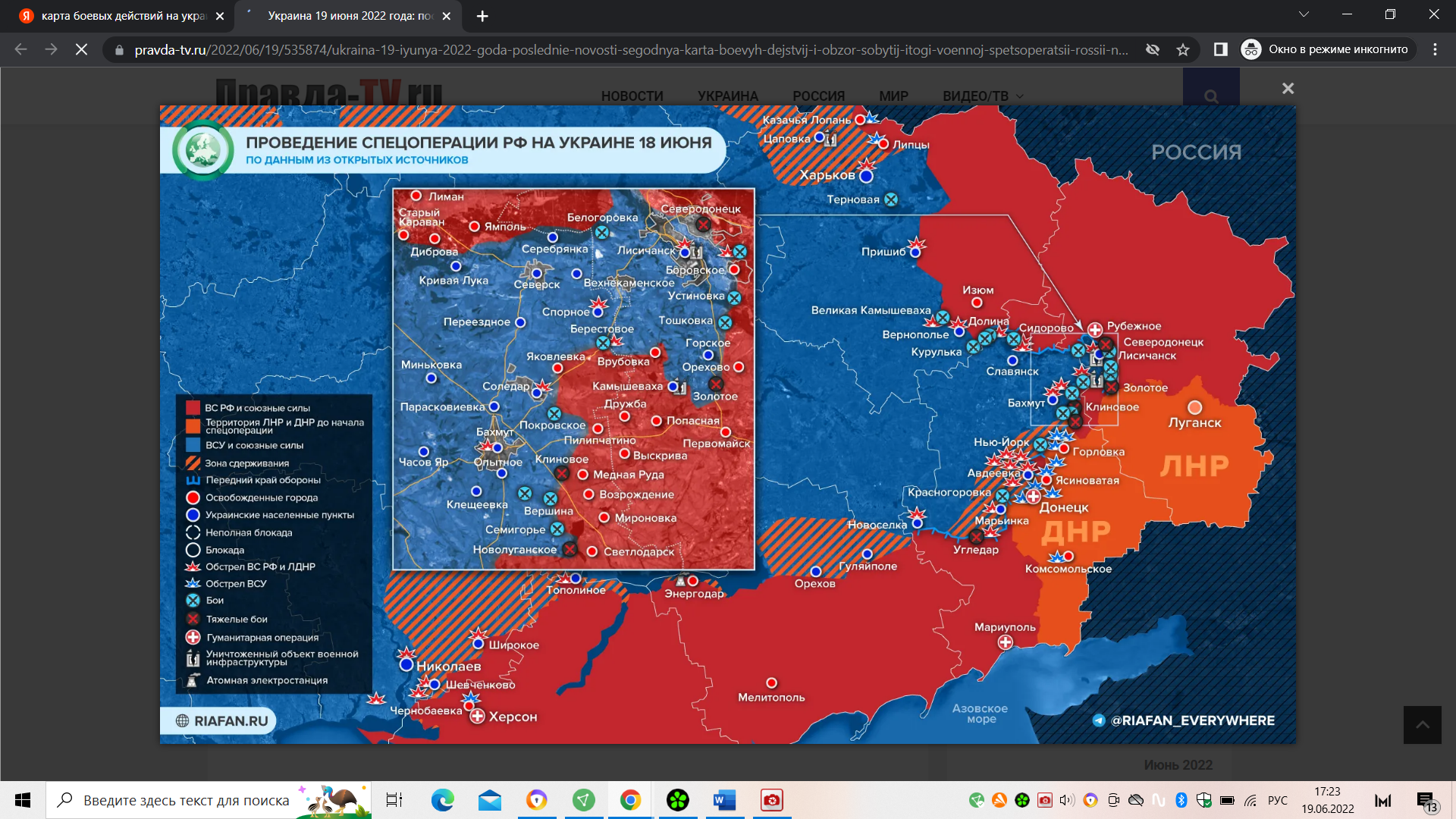Click the Правда-TV.ru site logo
The width and height of the screenshot is (1456, 819).
click(x=328, y=93)
